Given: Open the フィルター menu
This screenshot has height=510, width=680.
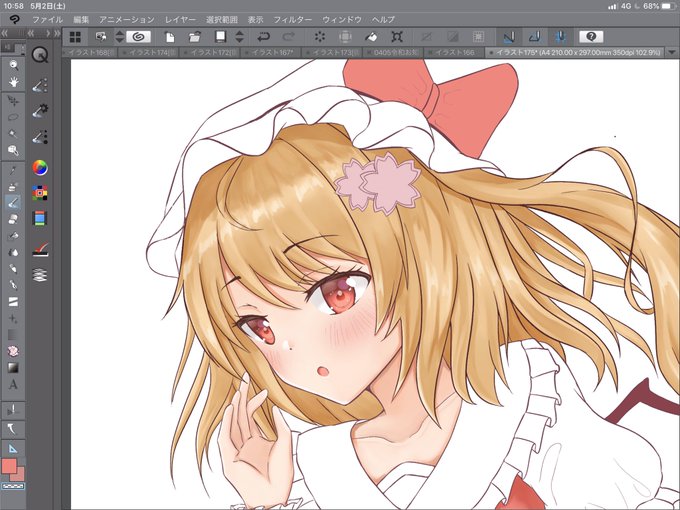Looking at the screenshot, I should coord(293,20).
